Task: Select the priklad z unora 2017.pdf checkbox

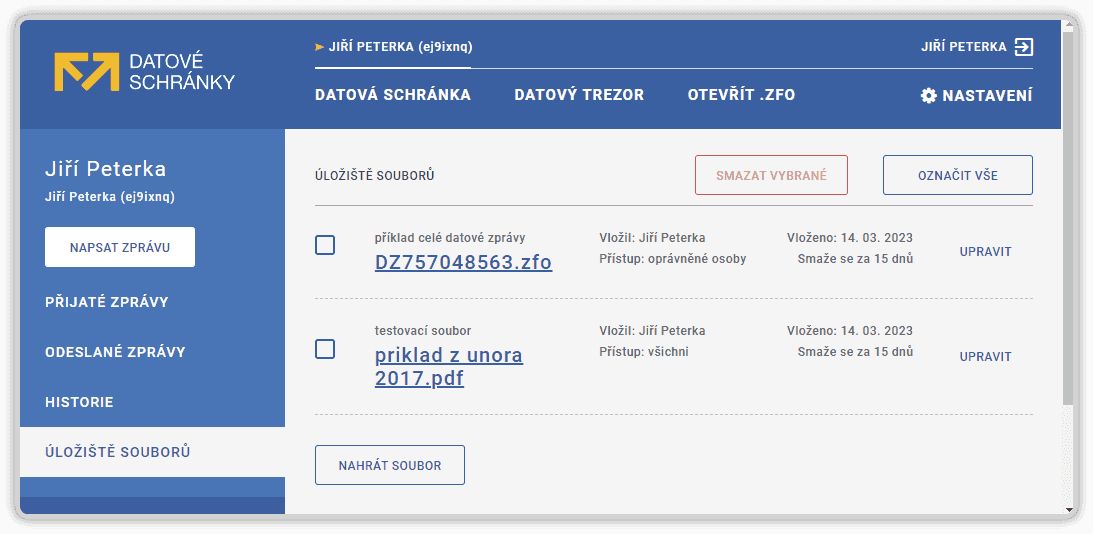Action: point(325,349)
